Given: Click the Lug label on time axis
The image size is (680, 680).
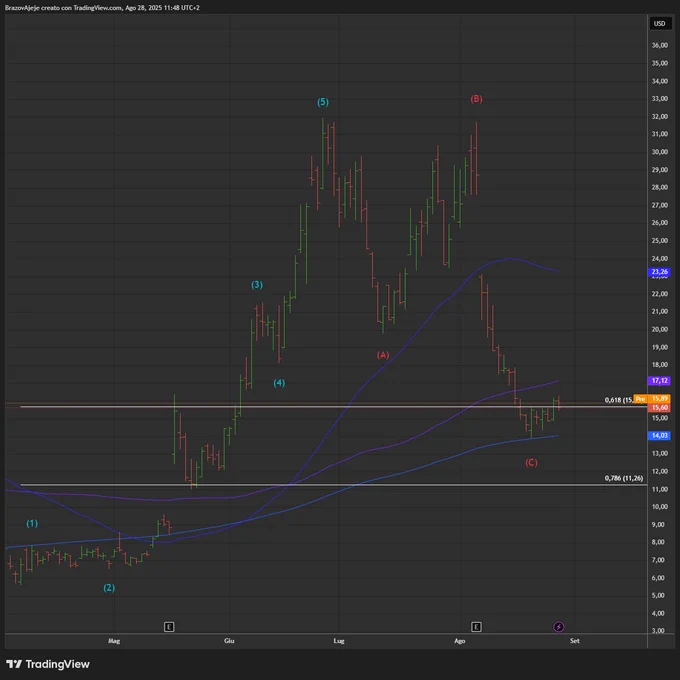Looking at the screenshot, I should [339, 641].
